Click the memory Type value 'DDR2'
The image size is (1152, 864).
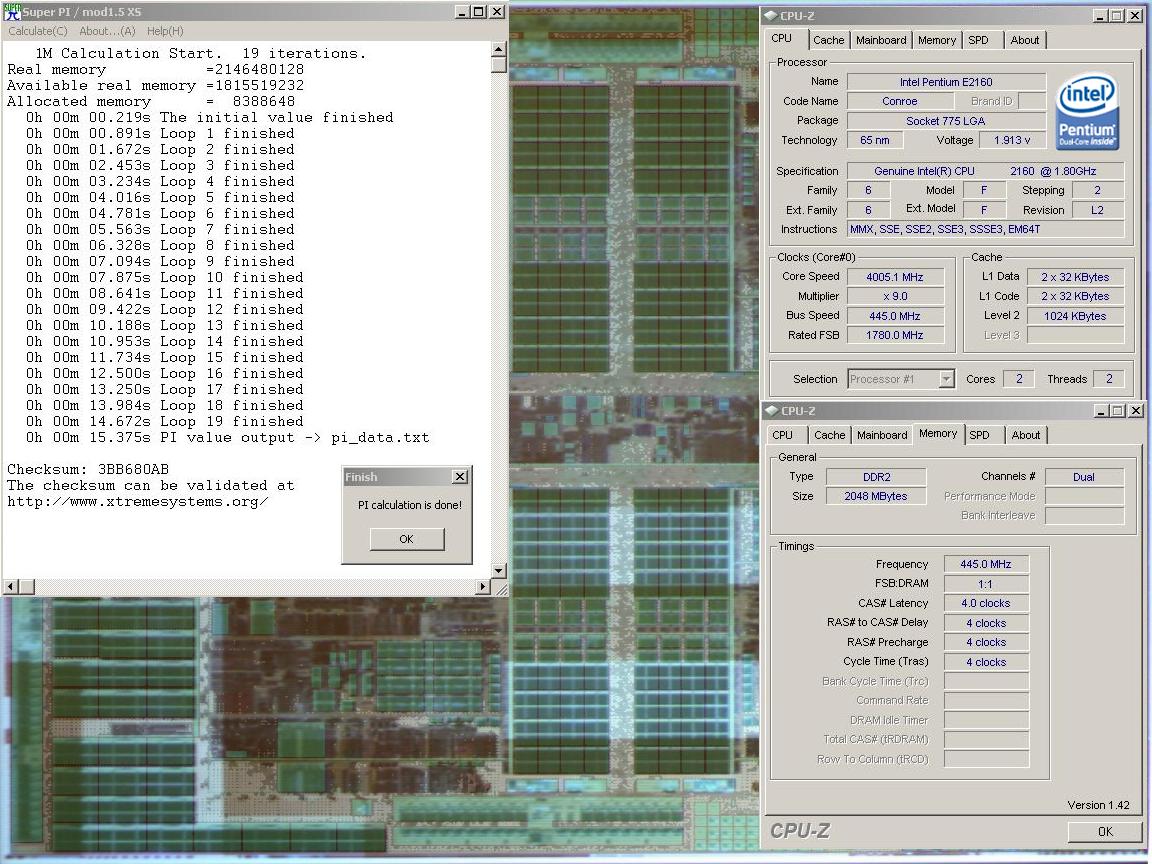pos(876,477)
